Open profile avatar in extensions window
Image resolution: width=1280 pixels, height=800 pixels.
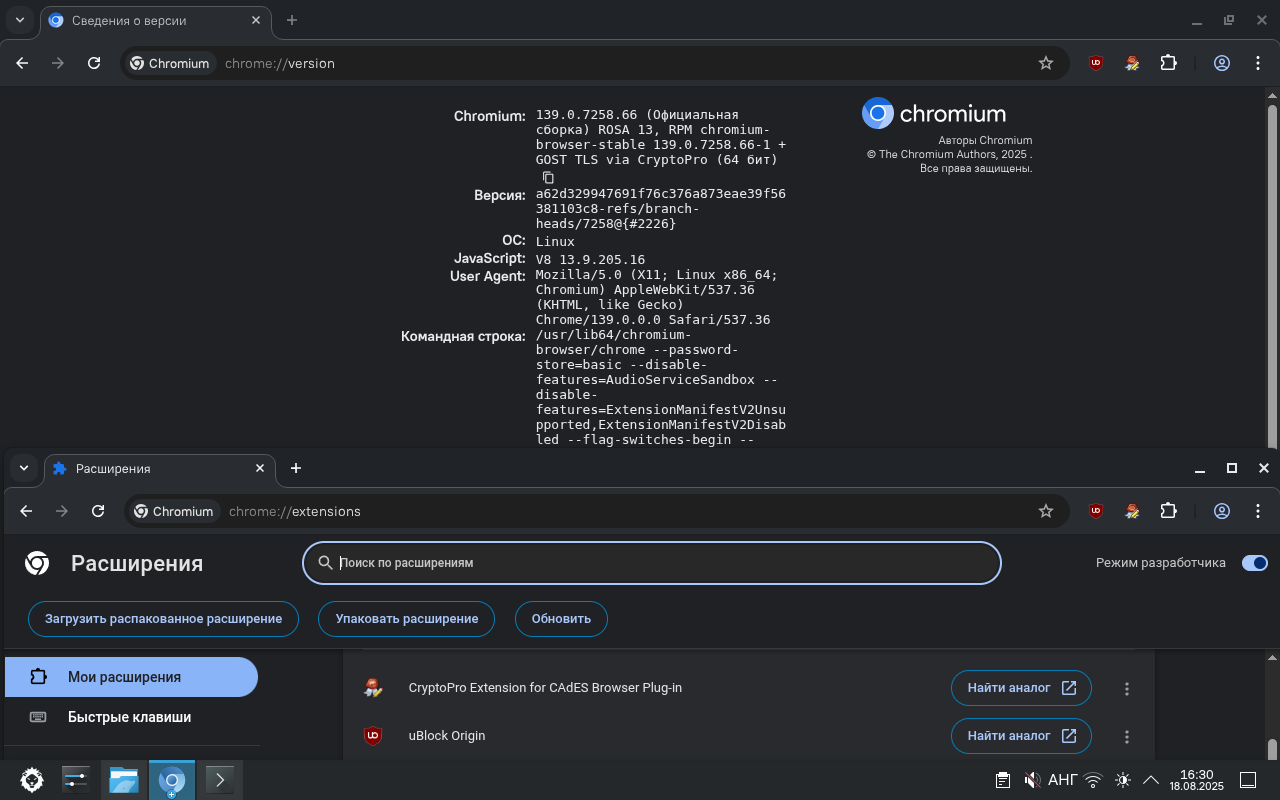tap(1222, 511)
